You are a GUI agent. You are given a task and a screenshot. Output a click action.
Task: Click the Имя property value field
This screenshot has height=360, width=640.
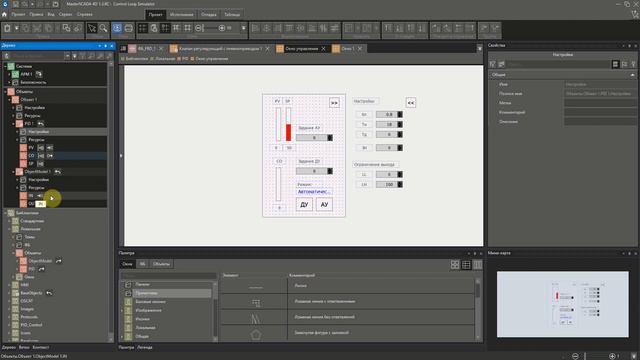pos(600,84)
